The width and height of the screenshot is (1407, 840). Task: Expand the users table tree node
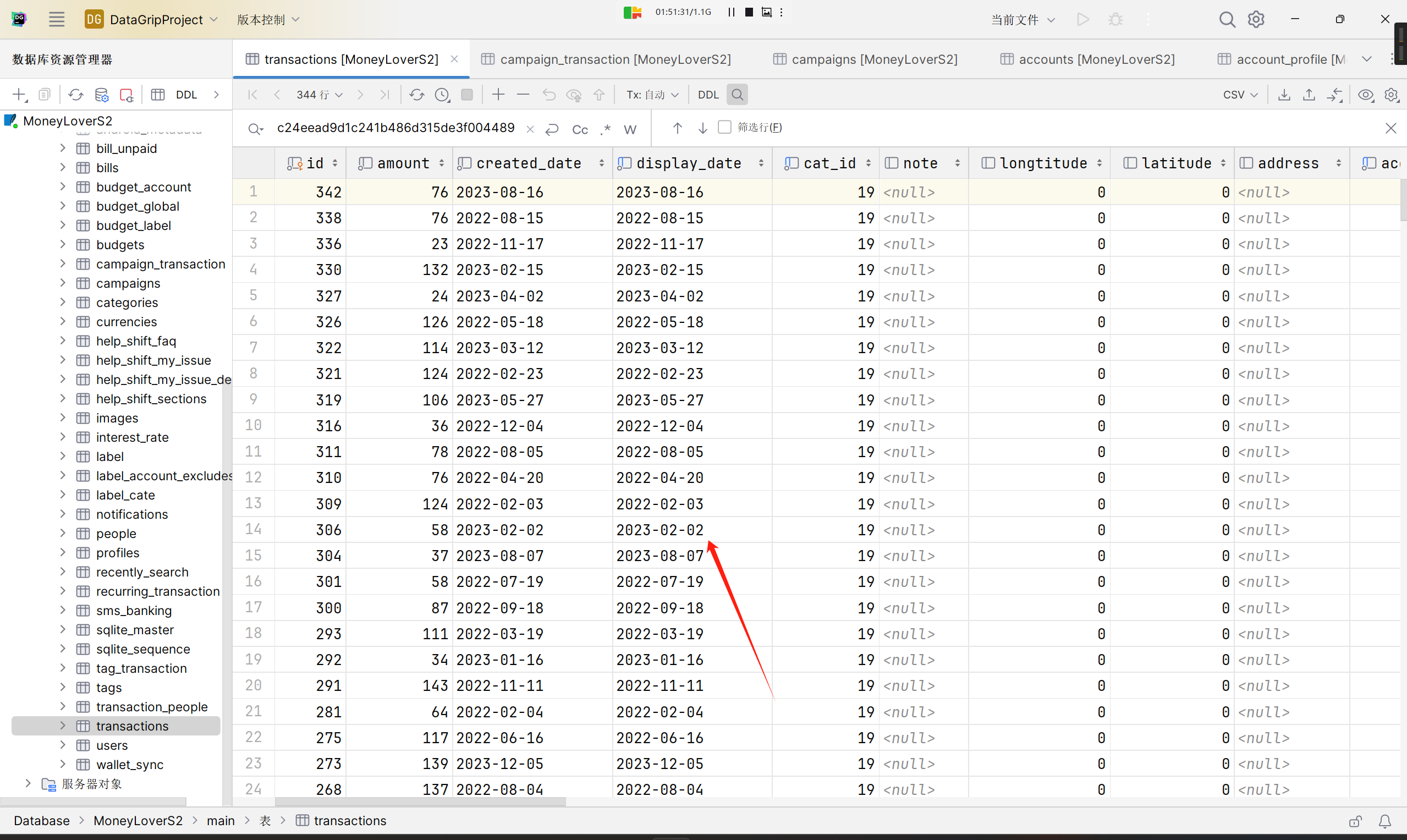[63, 745]
